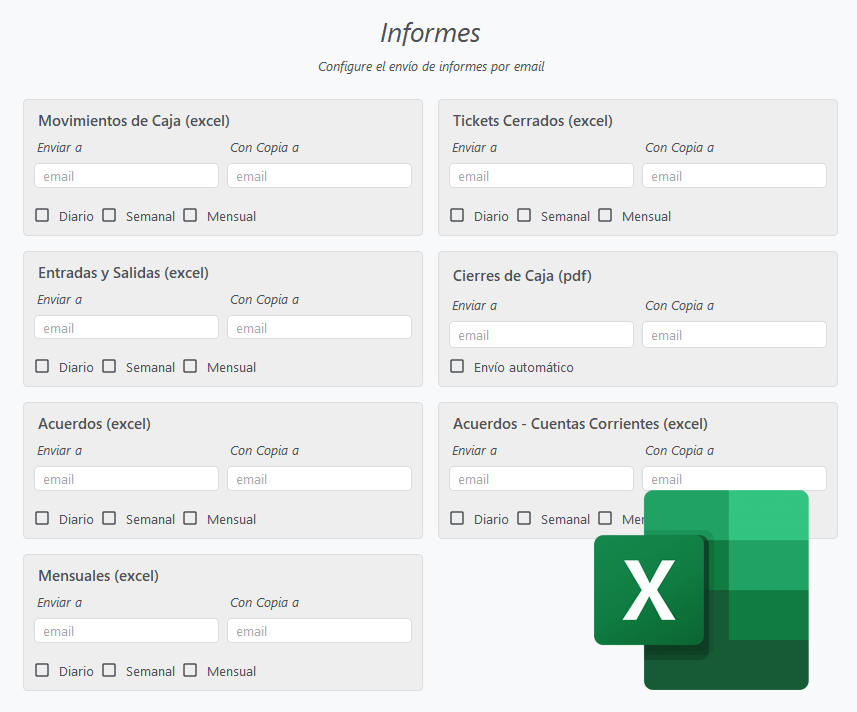Toggle Semanal under Tickets Cerrados

pos(524,215)
